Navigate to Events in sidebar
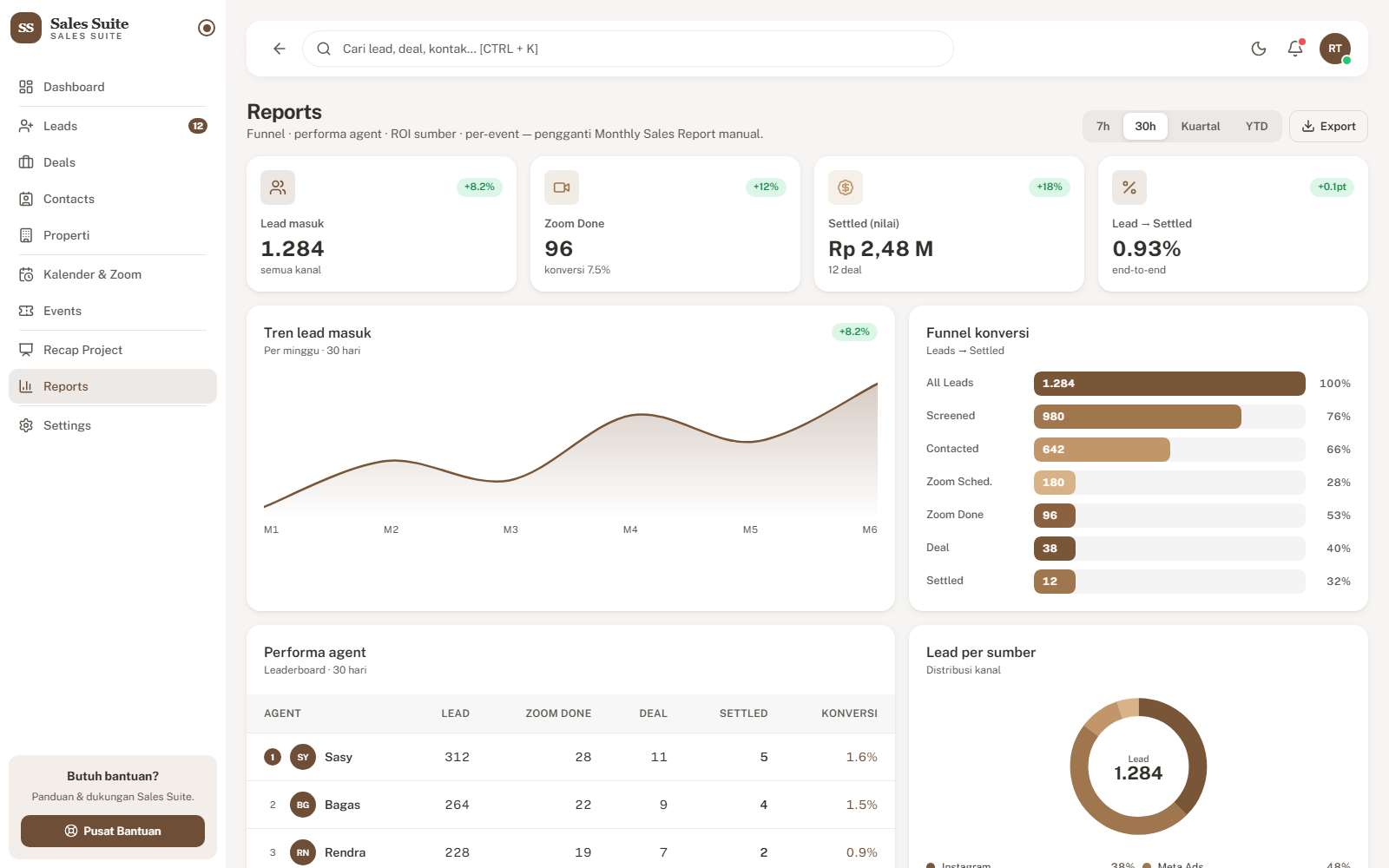This screenshot has width=1389, height=868. [x=113, y=311]
